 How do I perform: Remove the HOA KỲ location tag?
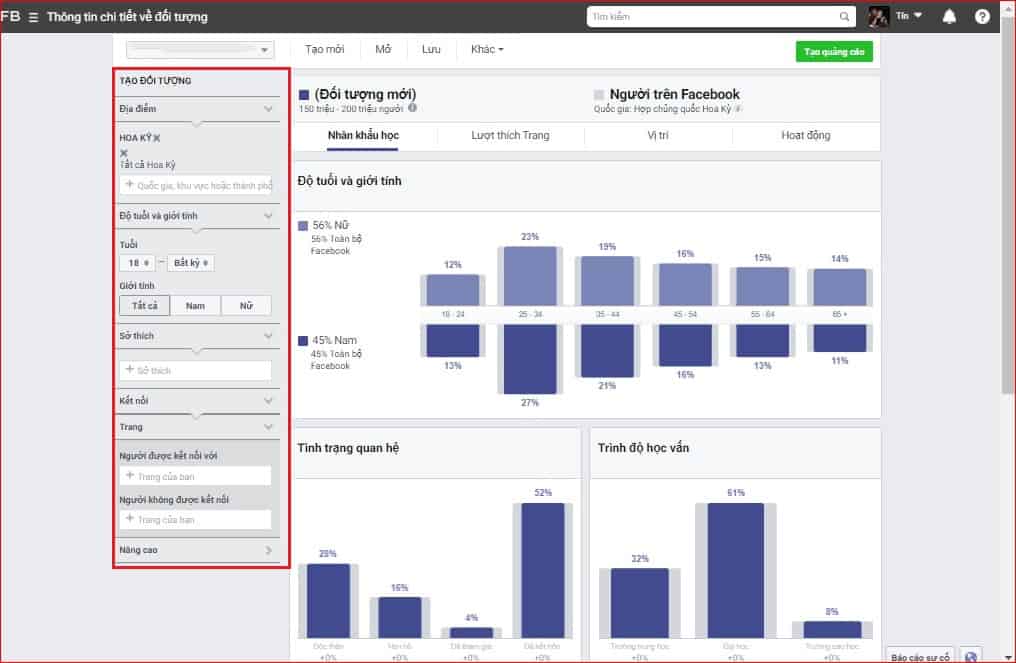157,138
